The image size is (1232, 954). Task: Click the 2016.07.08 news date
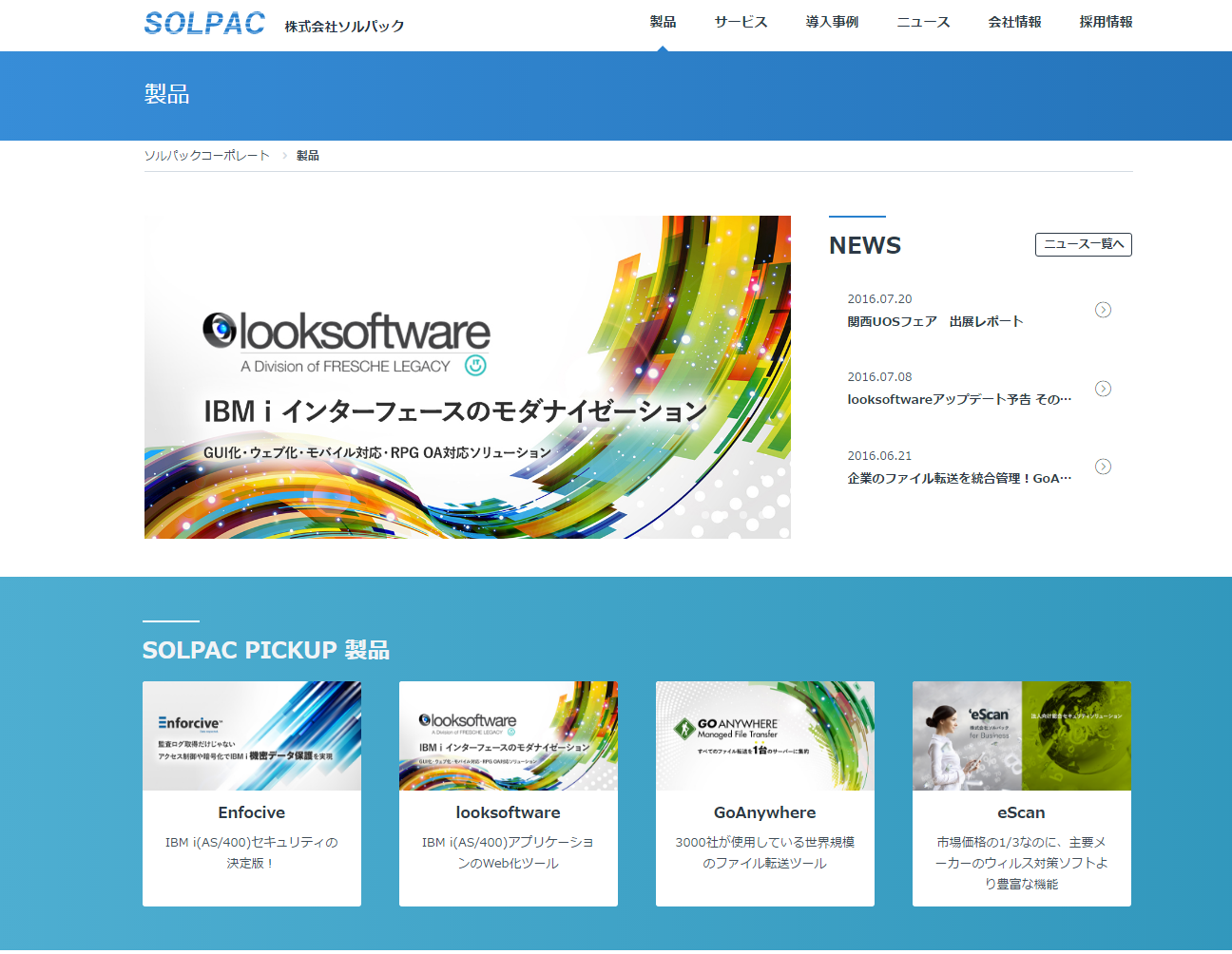[879, 376]
